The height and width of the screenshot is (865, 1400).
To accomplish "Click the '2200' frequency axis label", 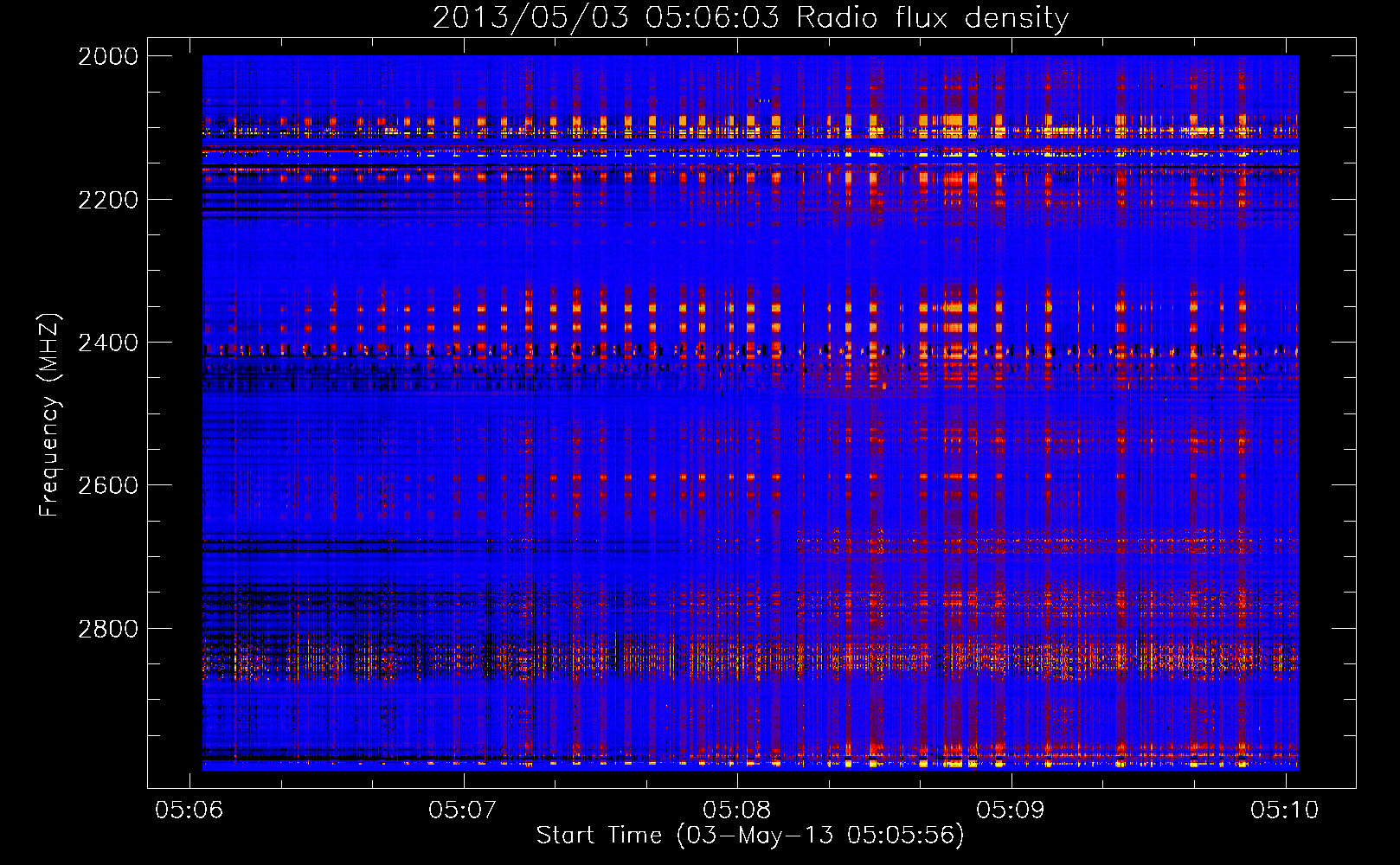I will tap(108, 200).
